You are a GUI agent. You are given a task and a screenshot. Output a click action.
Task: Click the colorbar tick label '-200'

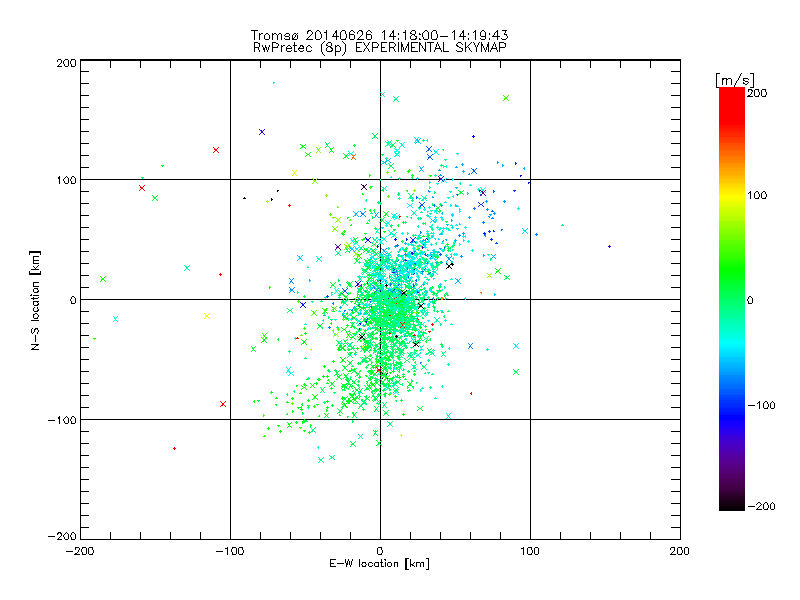761,506
